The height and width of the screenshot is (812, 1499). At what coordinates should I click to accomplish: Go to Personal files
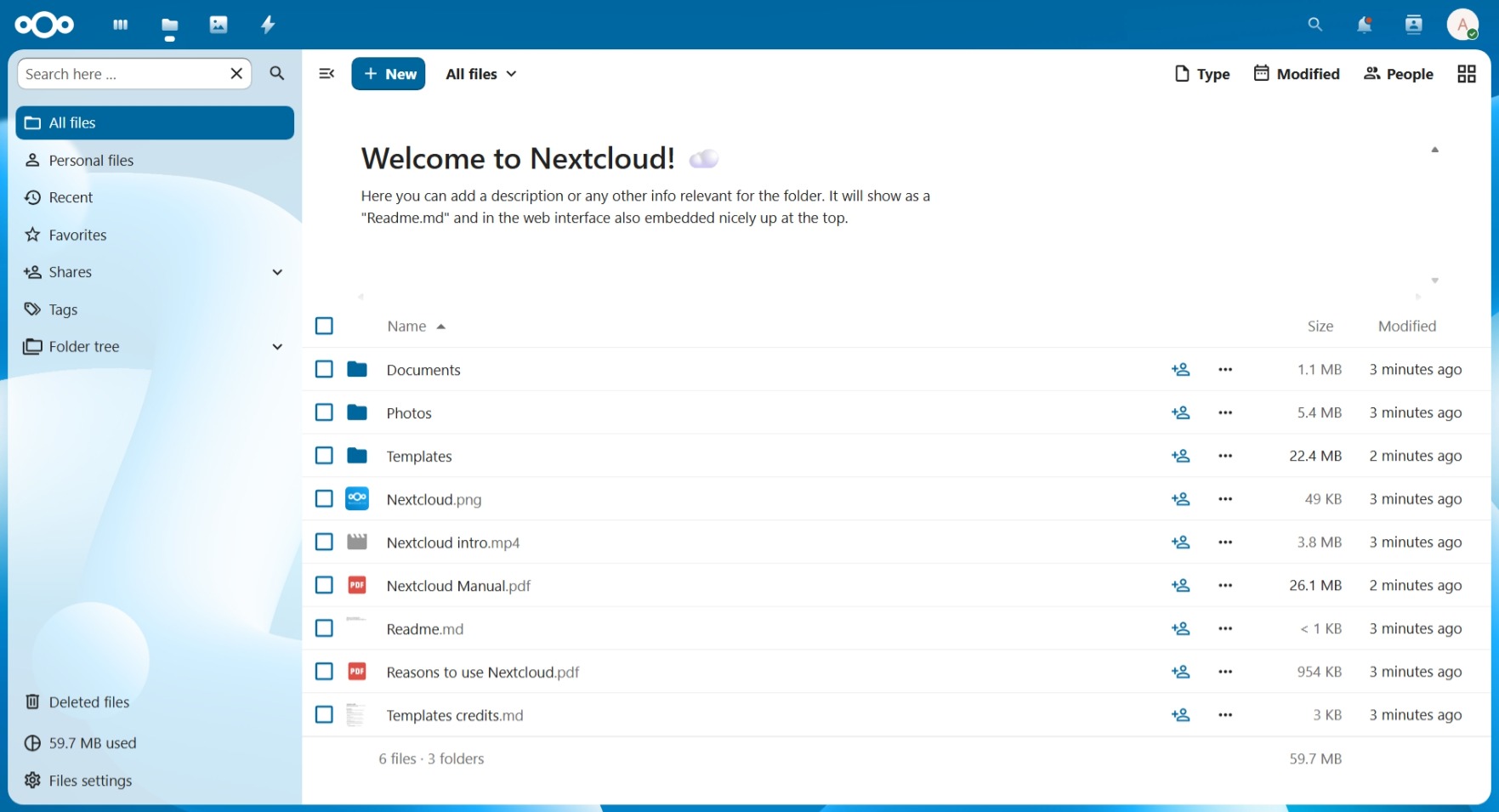(155, 161)
